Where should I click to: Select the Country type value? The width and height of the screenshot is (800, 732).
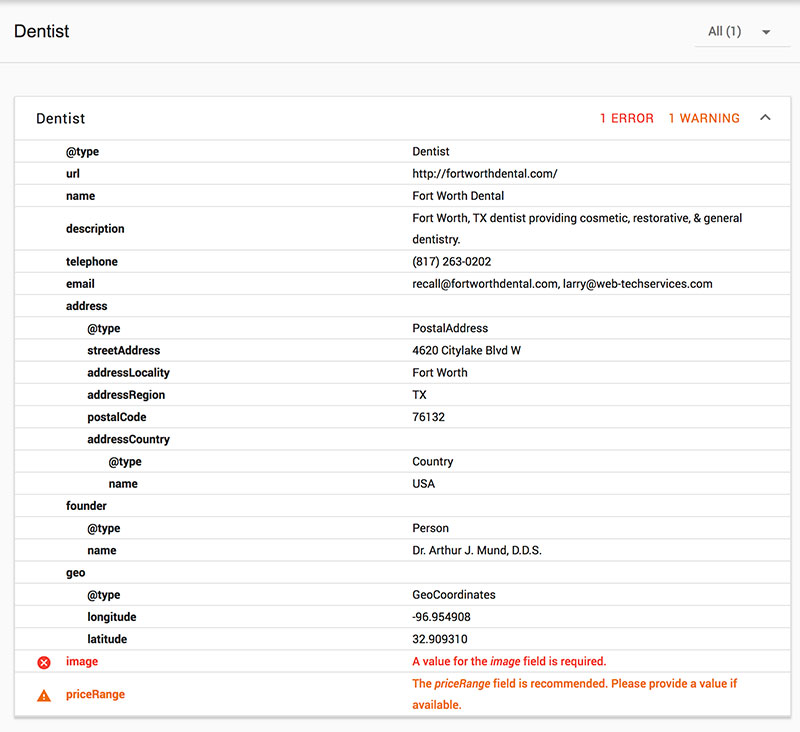click(433, 462)
